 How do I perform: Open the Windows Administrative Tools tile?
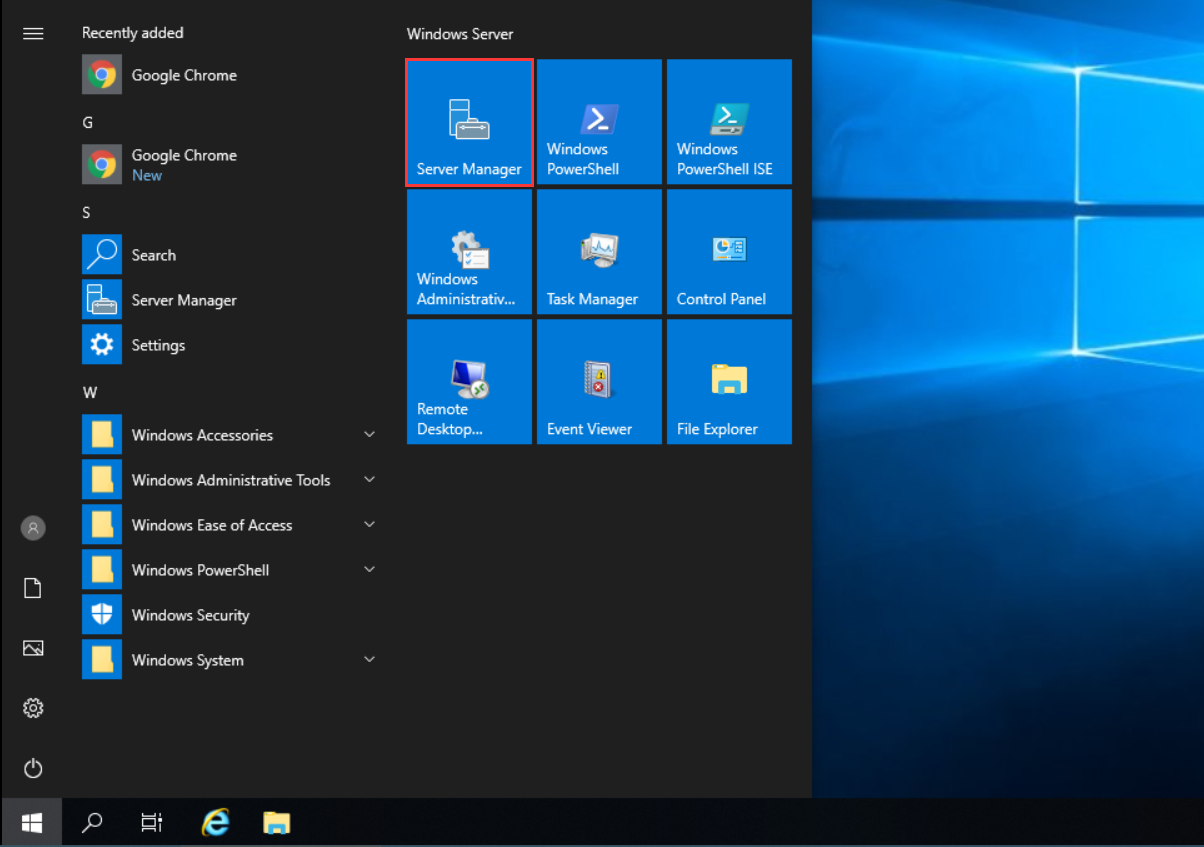pyautogui.click(x=469, y=252)
